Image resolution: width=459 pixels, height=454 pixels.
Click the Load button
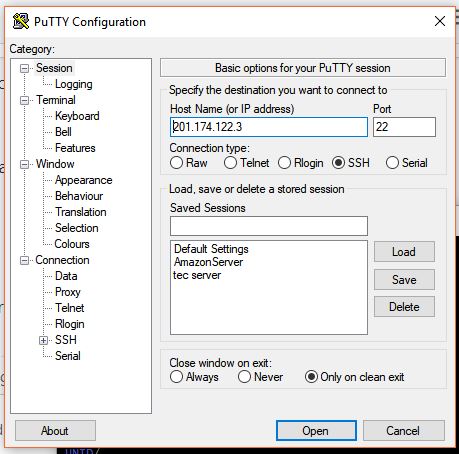pos(404,252)
